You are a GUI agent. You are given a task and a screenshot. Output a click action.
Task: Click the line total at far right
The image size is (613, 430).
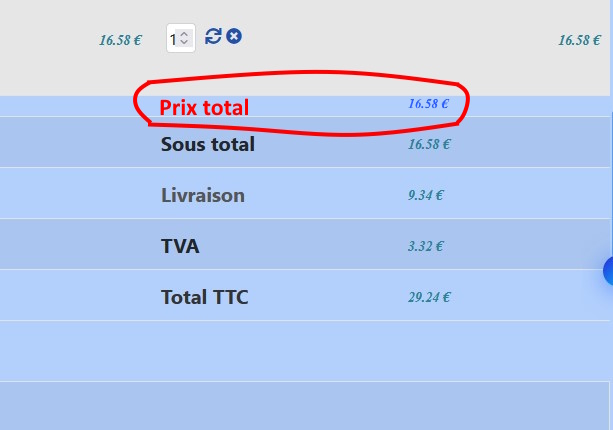click(x=579, y=41)
